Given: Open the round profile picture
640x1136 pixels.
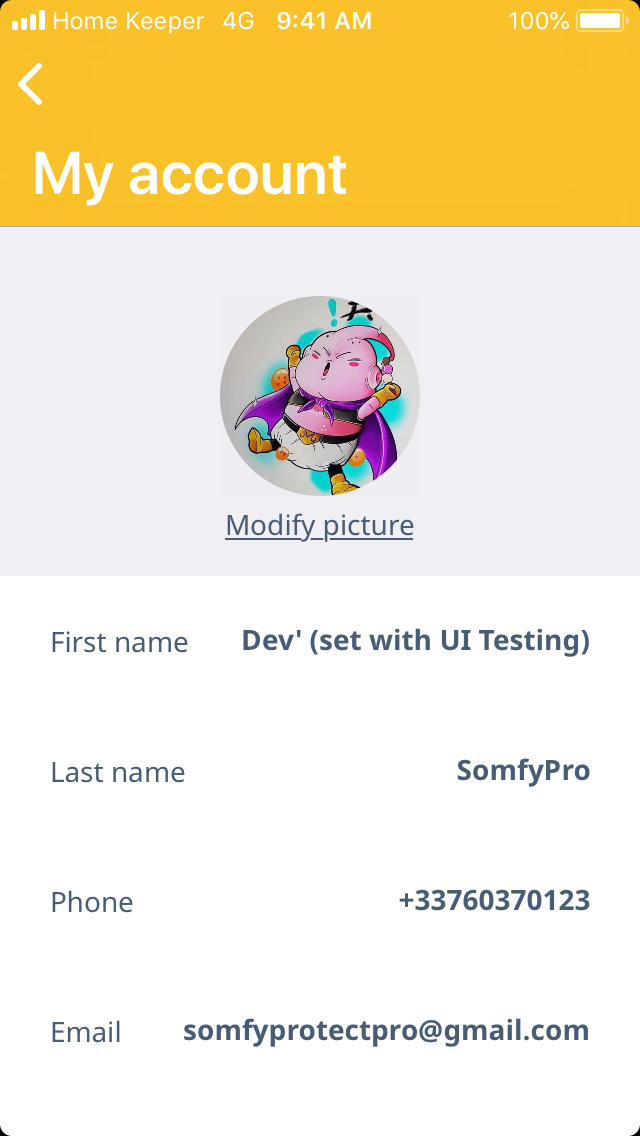Looking at the screenshot, I should (x=320, y=396).
